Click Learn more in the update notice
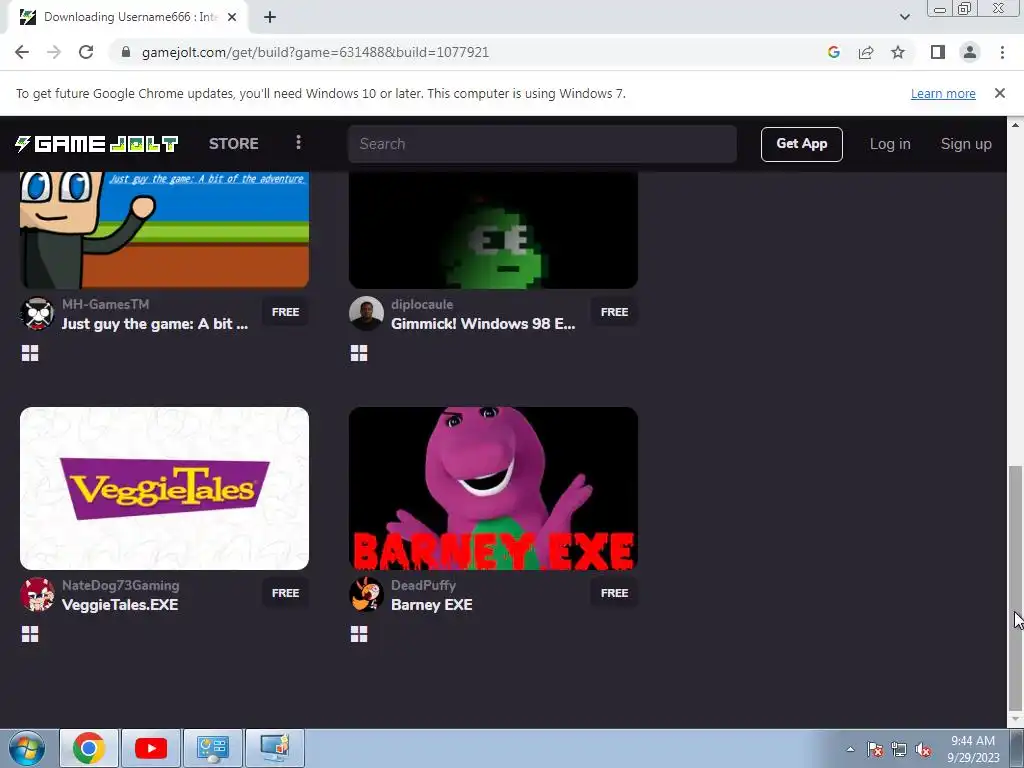Viewport: 1024px width, 768px height. pos(943,93)
